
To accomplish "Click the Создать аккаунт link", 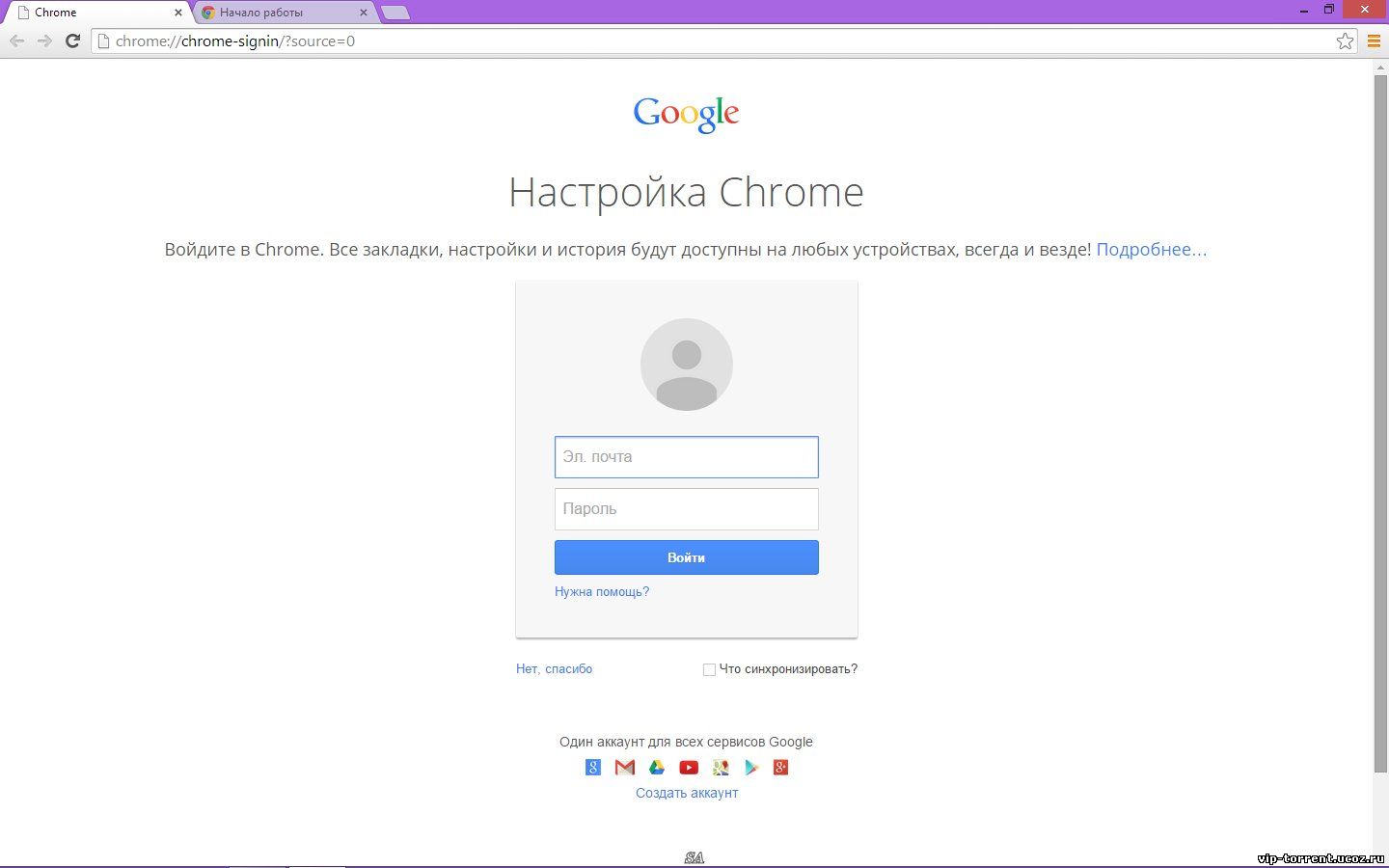I will coord(687,793).
